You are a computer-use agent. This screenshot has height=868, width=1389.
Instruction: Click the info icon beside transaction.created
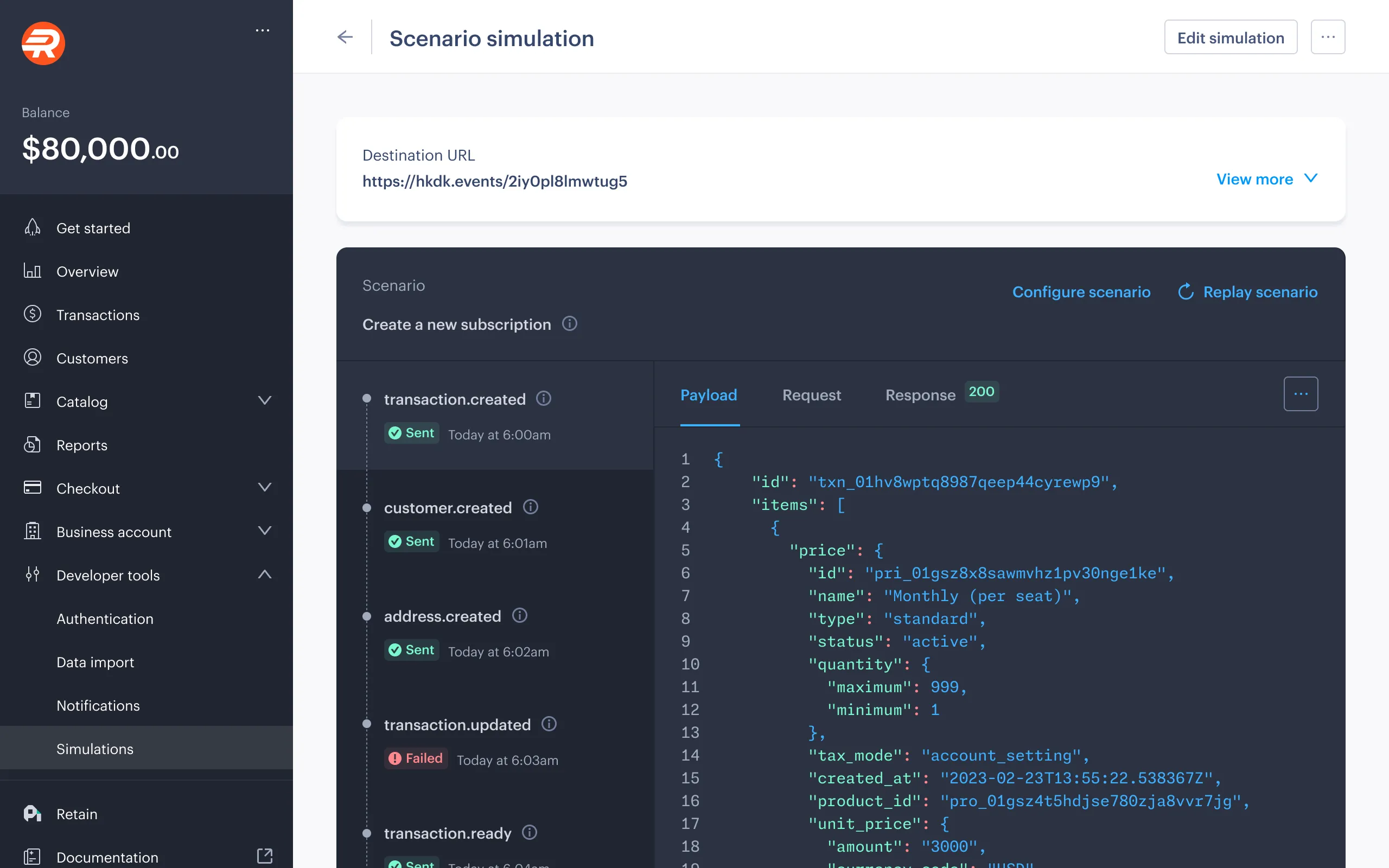(x=544, y=398)
